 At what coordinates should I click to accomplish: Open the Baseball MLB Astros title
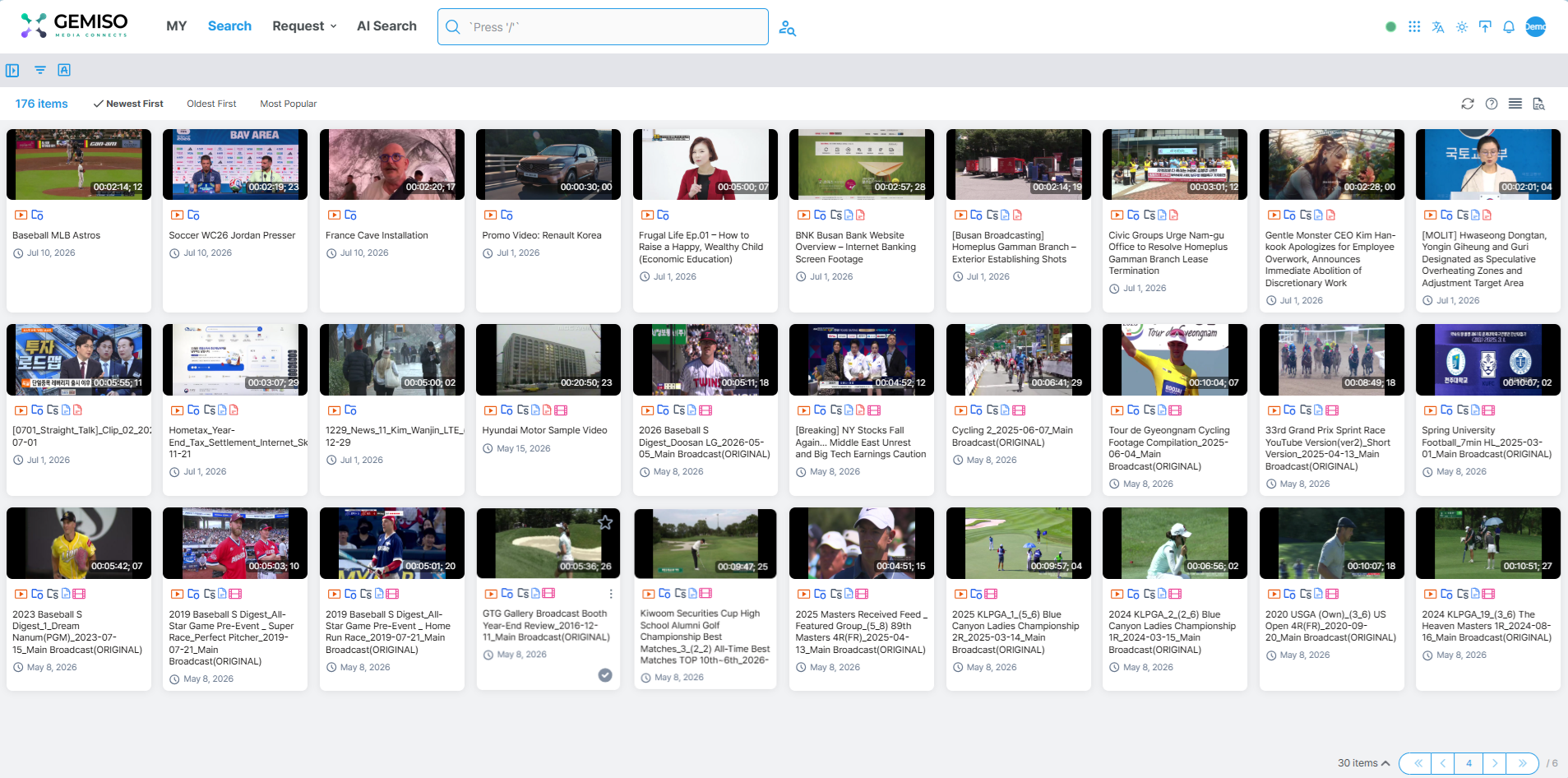(x=56, y=235)
